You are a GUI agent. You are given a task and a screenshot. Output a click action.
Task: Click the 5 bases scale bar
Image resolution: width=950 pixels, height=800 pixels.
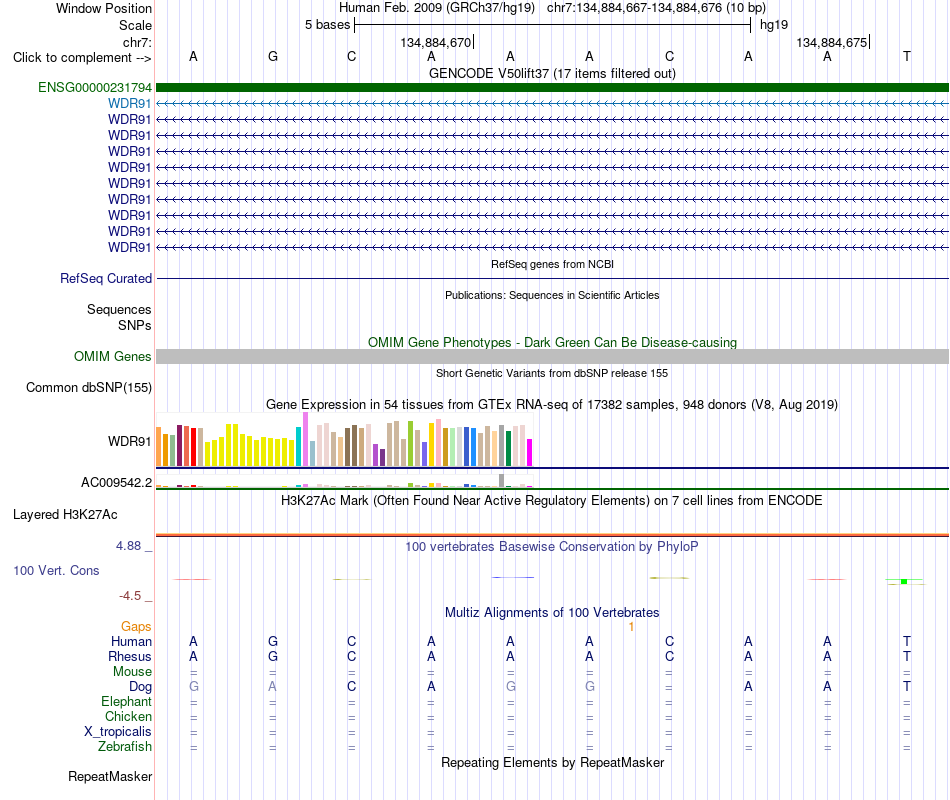(x=553, y=25)
